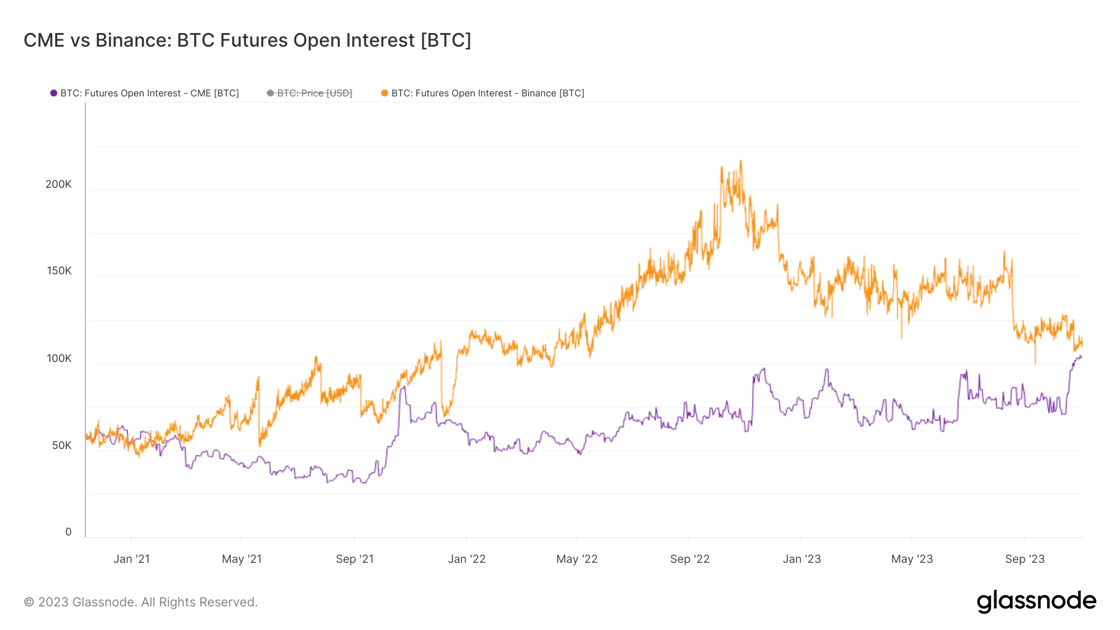Click the chart title text
This screenshot has height=630, width=1120.
247,40
